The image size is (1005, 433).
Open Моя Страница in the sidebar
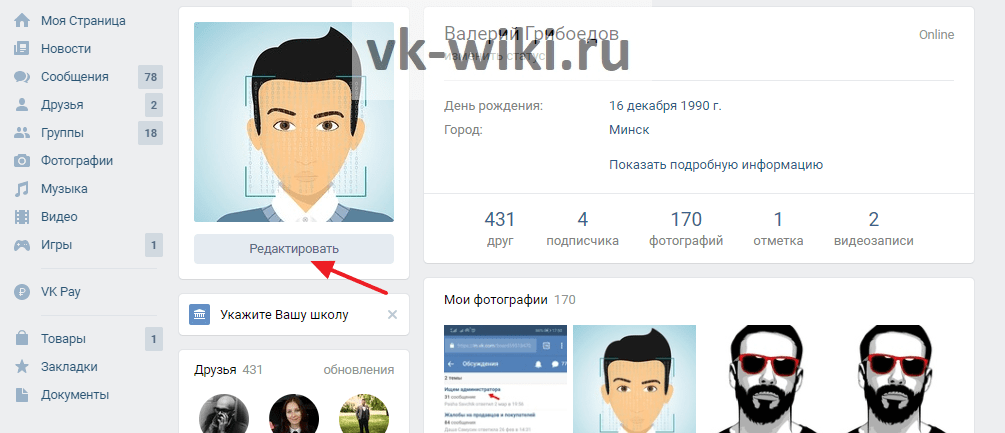(83, 20)
